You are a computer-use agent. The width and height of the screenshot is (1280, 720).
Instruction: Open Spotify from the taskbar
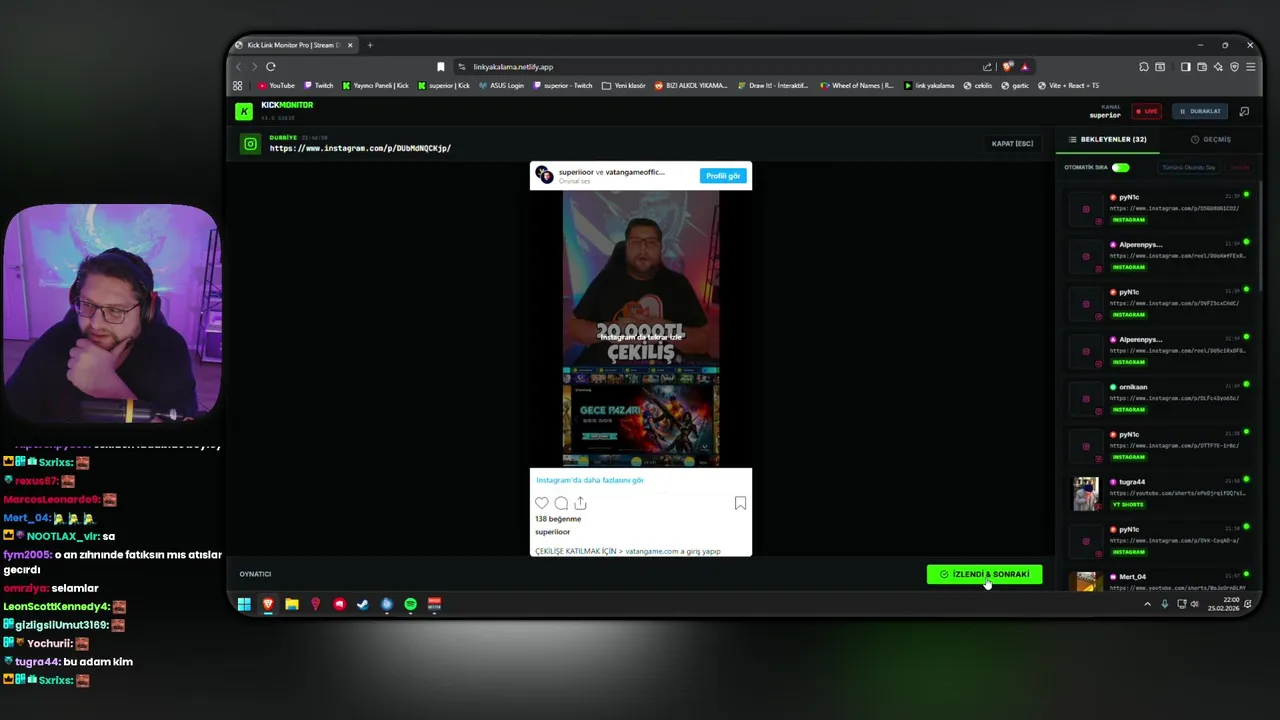tap(410, 604)
